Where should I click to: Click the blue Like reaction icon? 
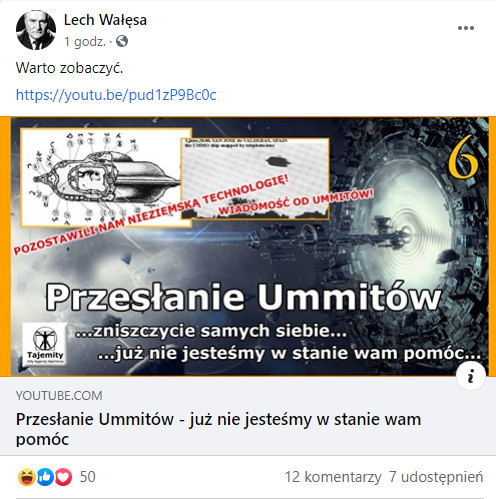[45, 477]
